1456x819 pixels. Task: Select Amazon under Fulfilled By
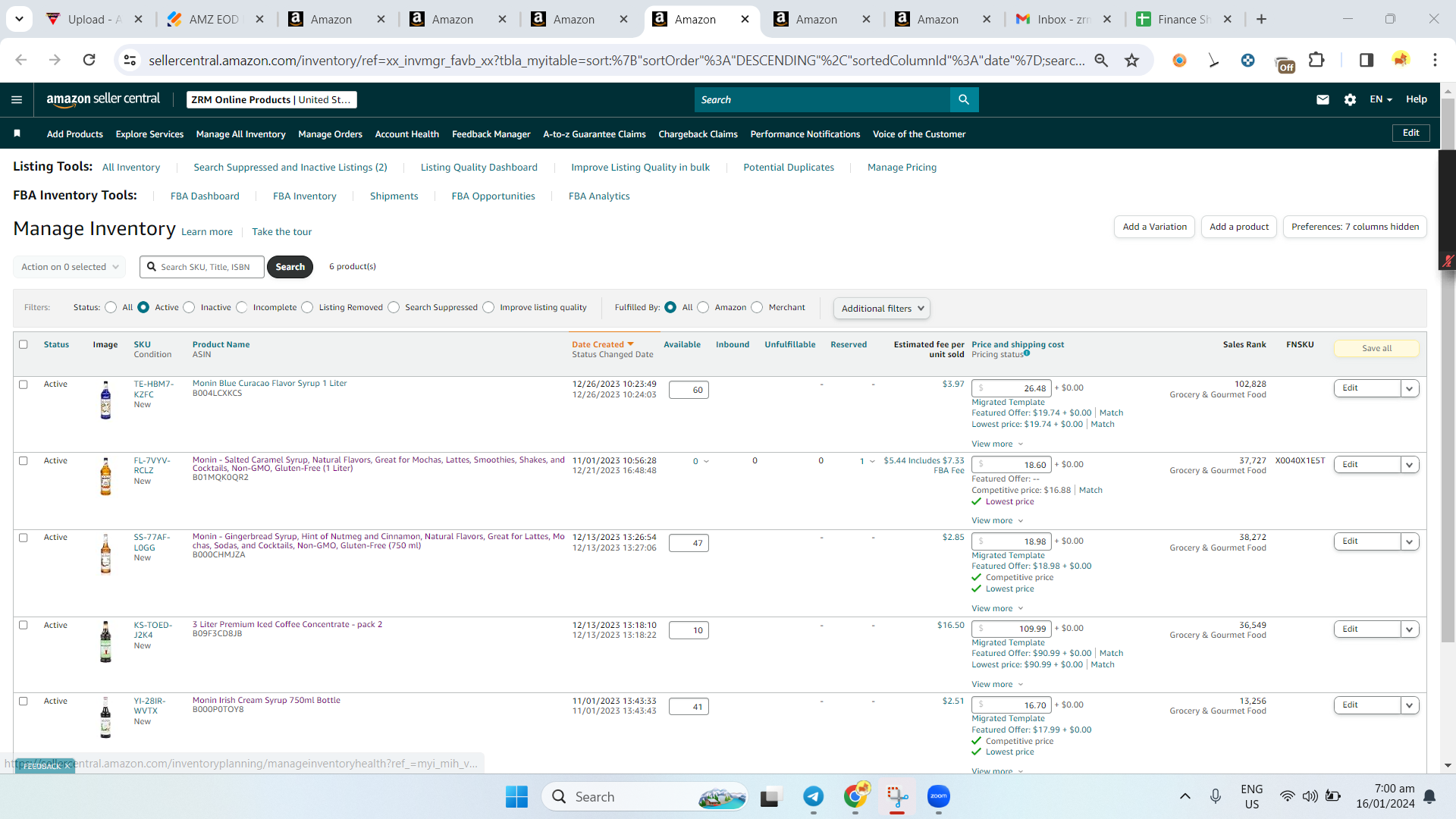(703, 307)
